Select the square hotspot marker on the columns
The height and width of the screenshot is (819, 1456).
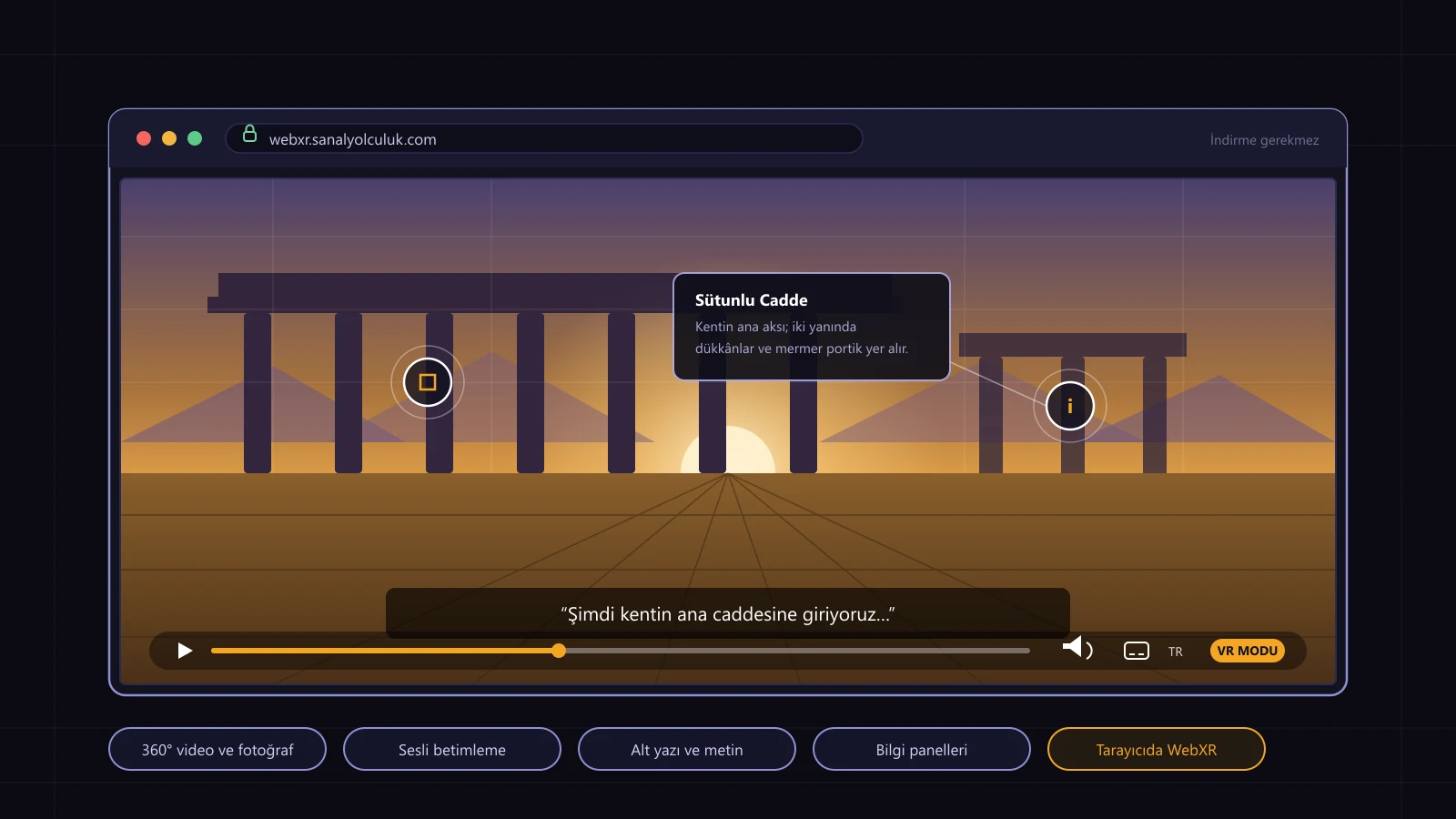(428, 382)
